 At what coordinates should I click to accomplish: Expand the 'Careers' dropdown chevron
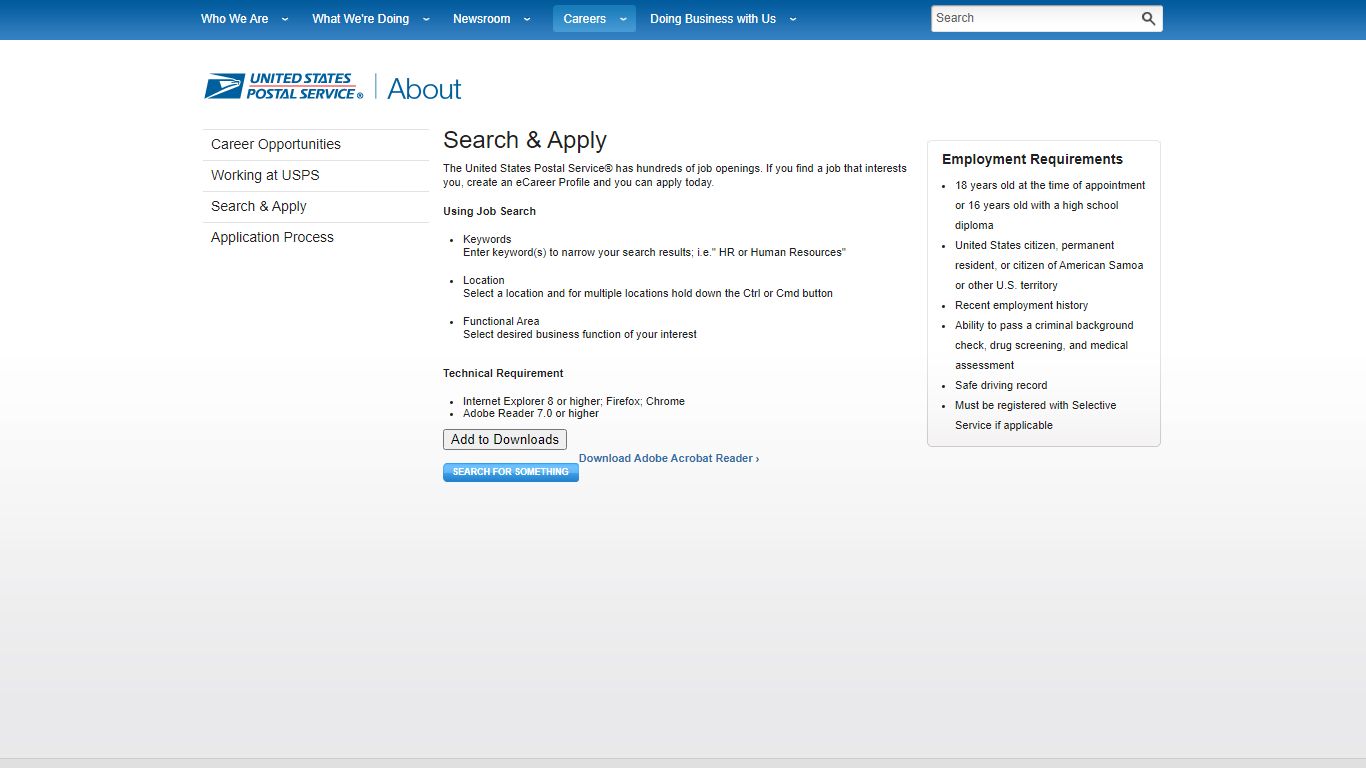point(622,19)
